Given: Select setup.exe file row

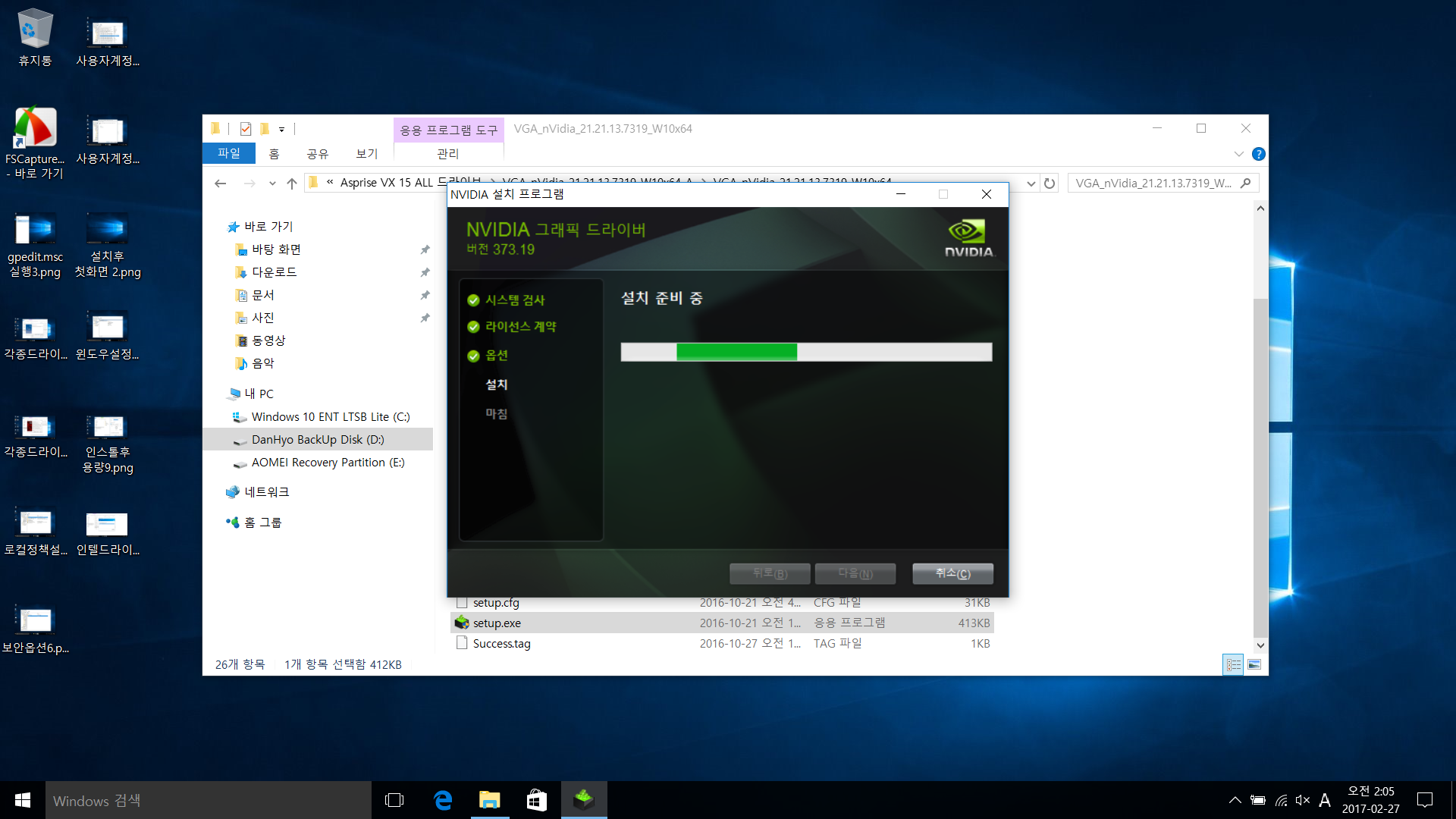Looking at the screenshot, I should click(723, 623).
